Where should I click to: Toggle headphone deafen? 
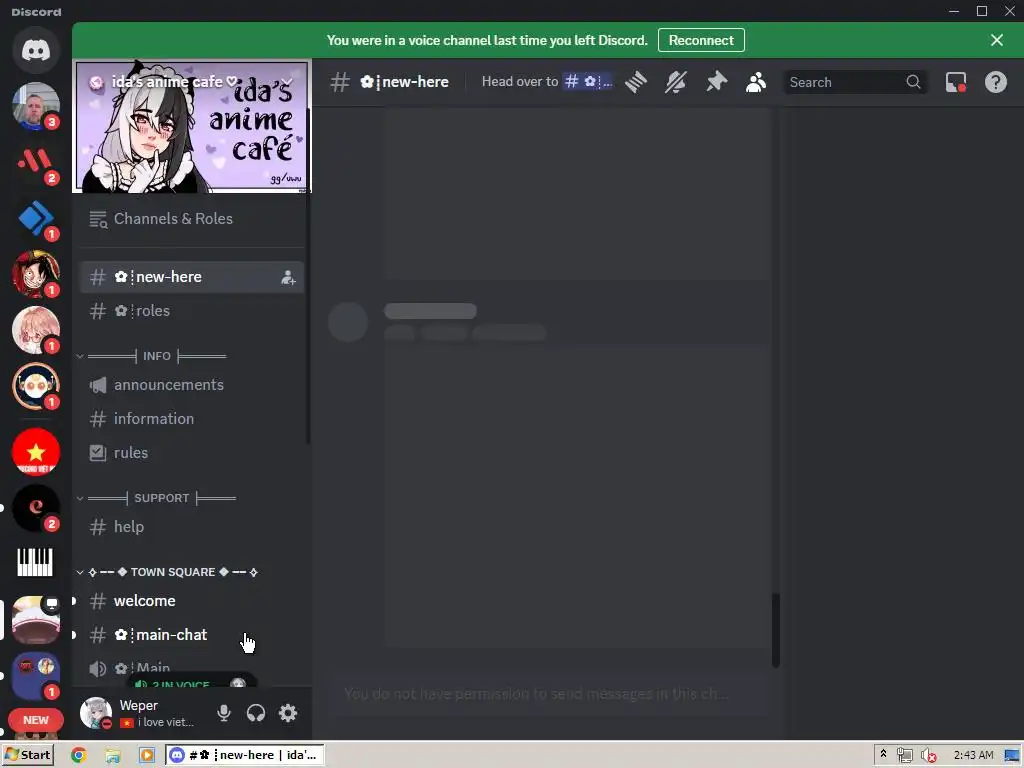[x=256, y=713]
